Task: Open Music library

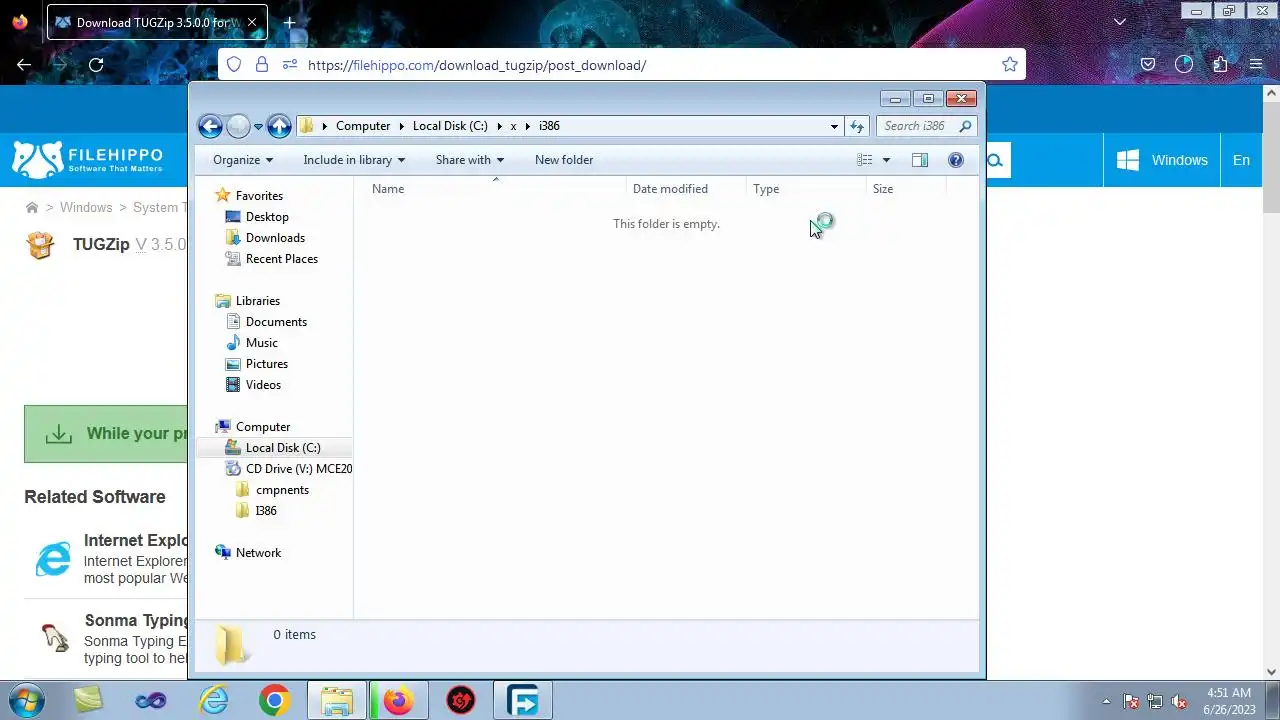Action: tap(262, 343)
